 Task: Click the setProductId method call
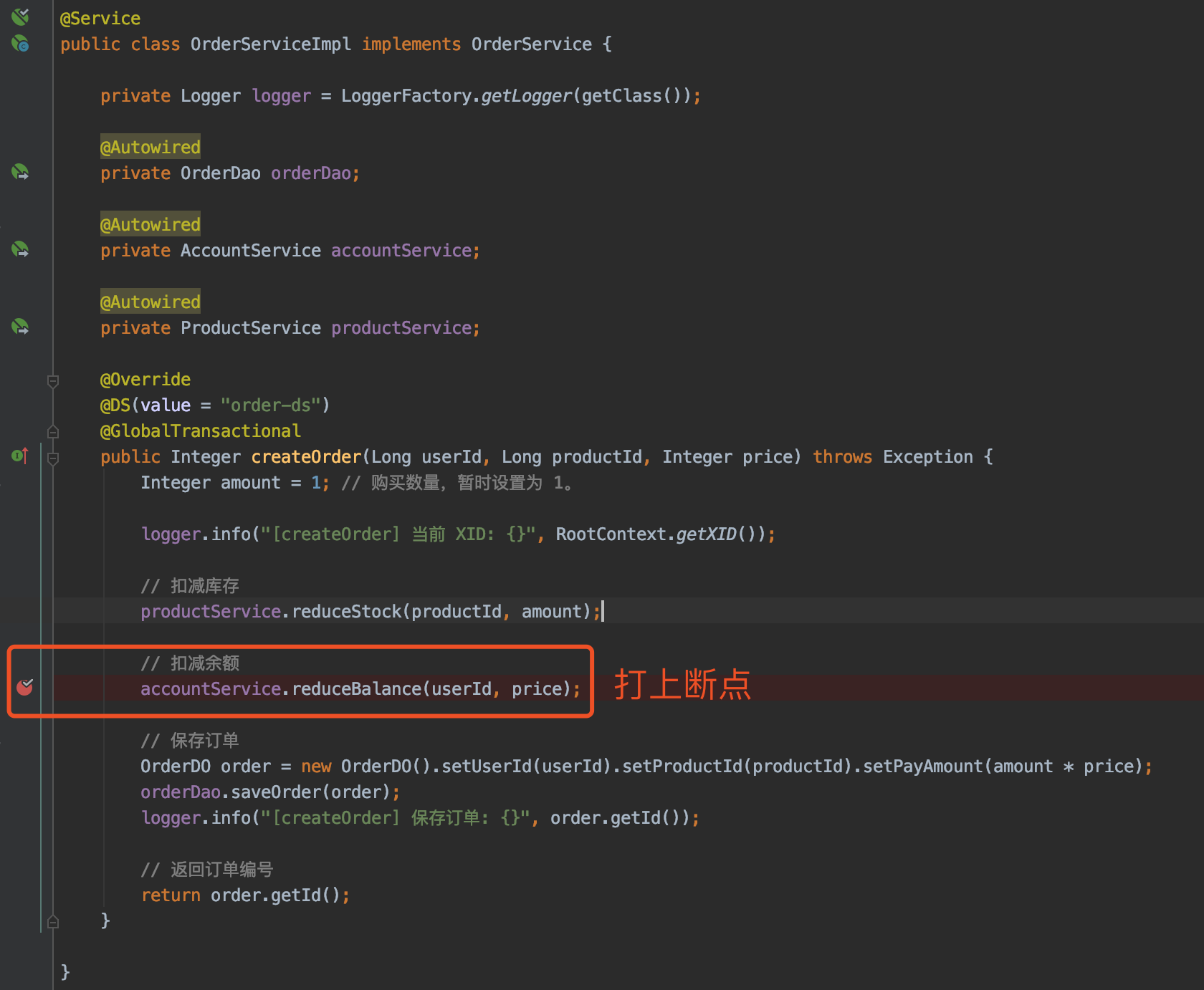682,766
